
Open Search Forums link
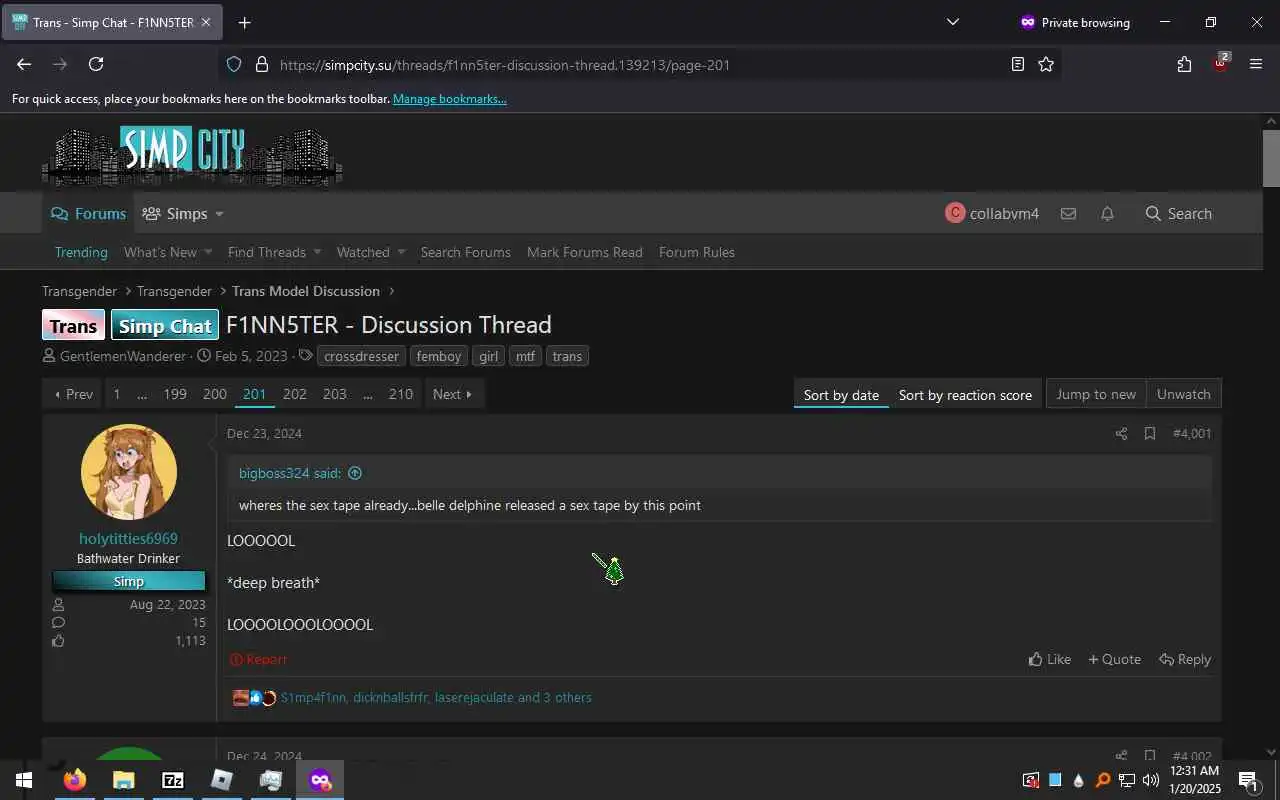pyautogui.click(x=466, y=252)
